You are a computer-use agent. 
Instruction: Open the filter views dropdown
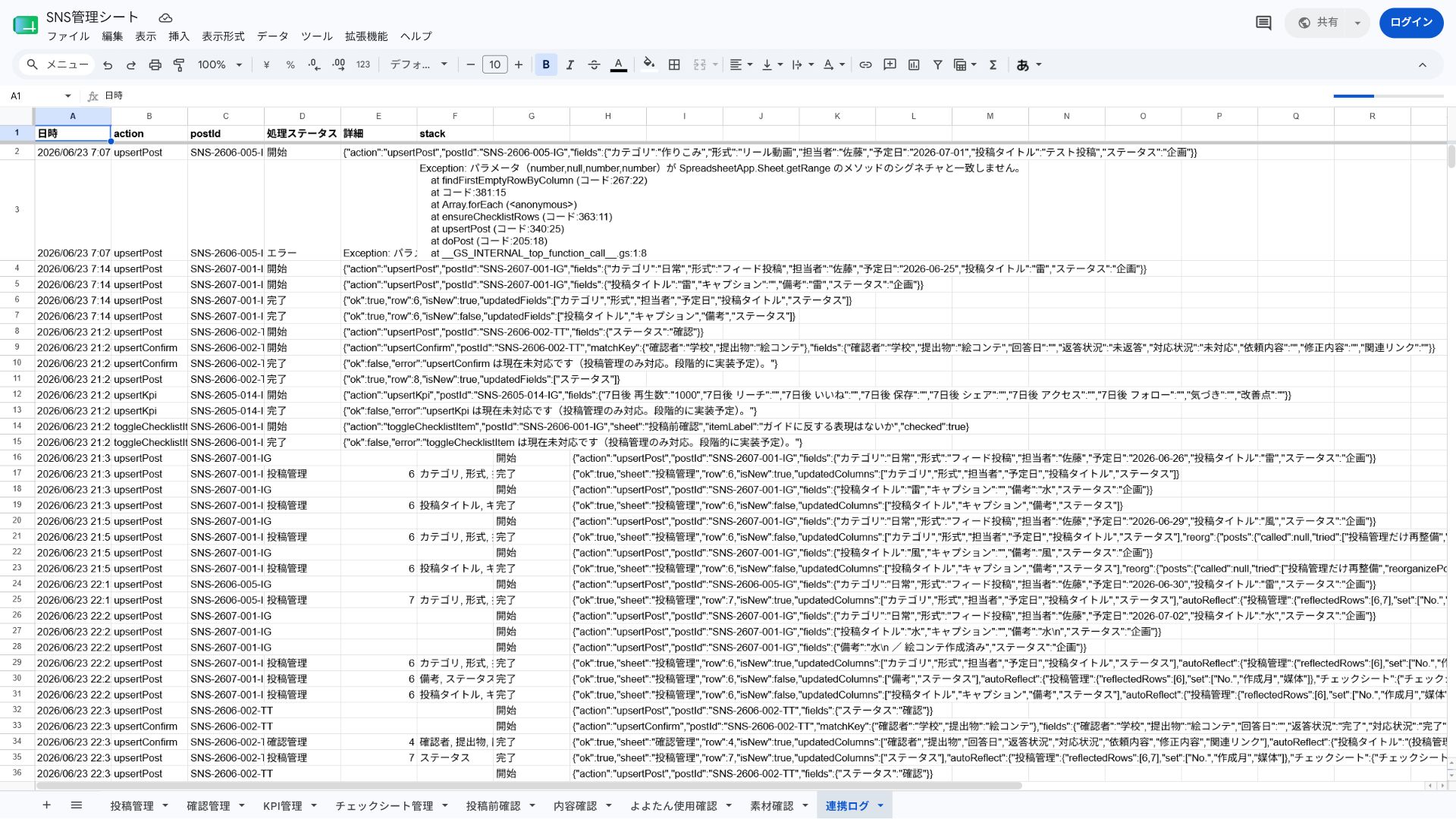pyautogui.click(x=965, y=65)
